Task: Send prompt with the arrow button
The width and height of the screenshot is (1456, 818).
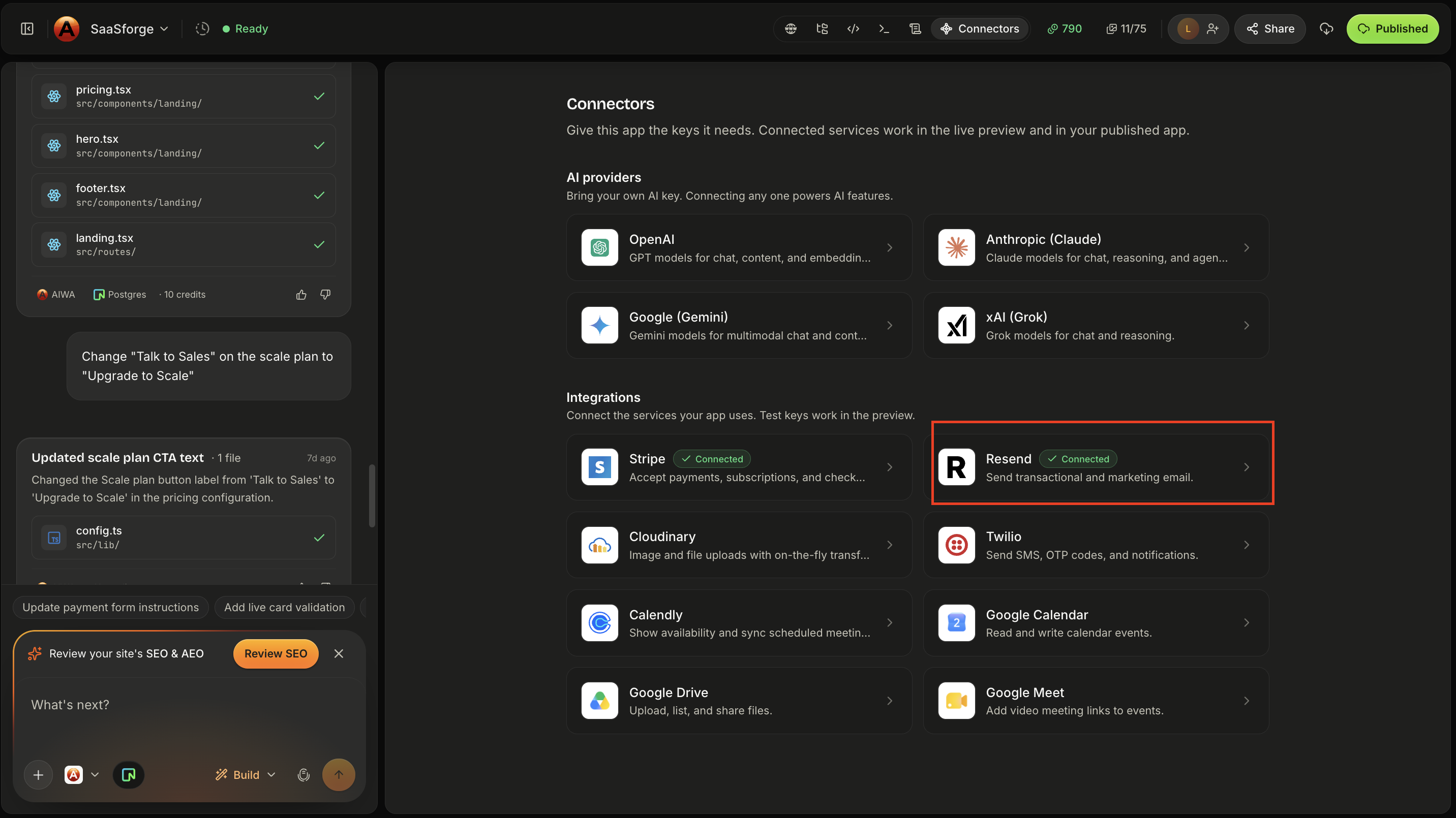Action: (x=339, y=775)
